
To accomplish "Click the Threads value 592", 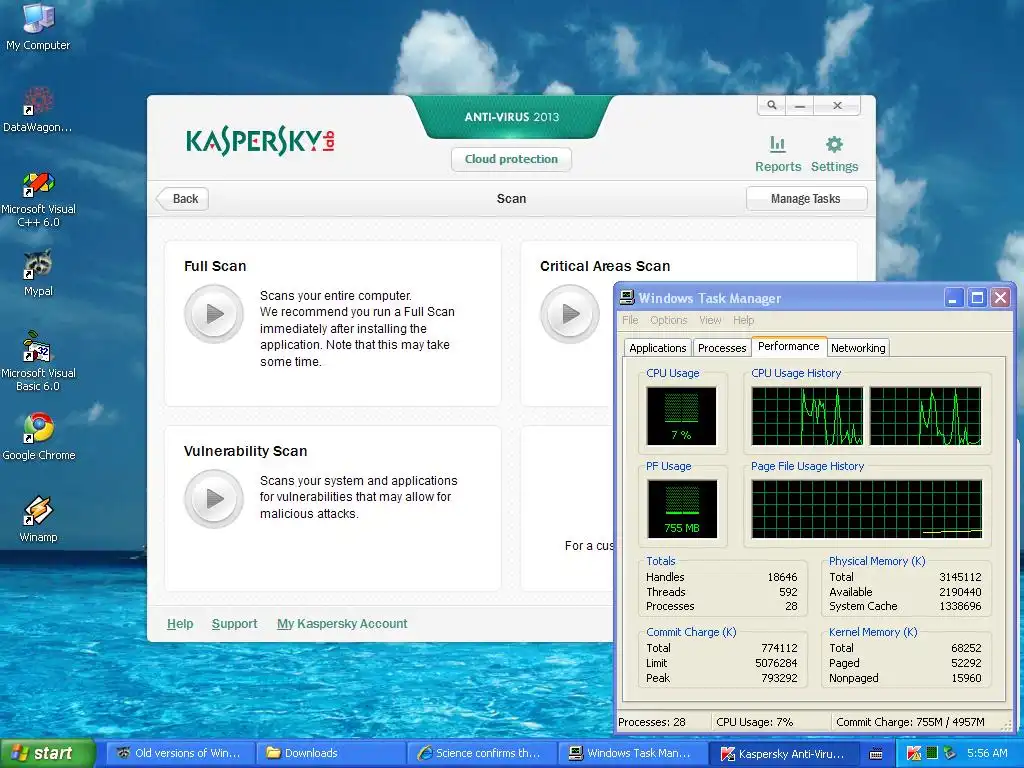I will click(788, 592).
